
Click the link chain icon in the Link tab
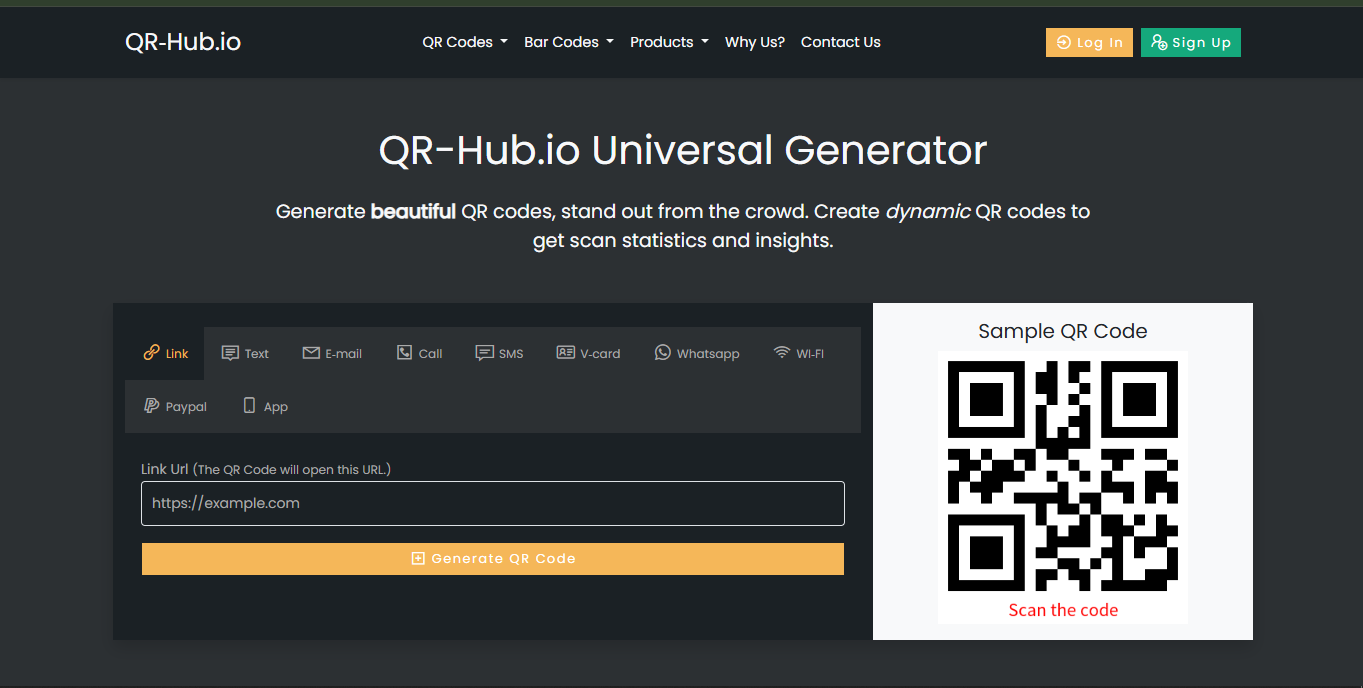[151, 353]
